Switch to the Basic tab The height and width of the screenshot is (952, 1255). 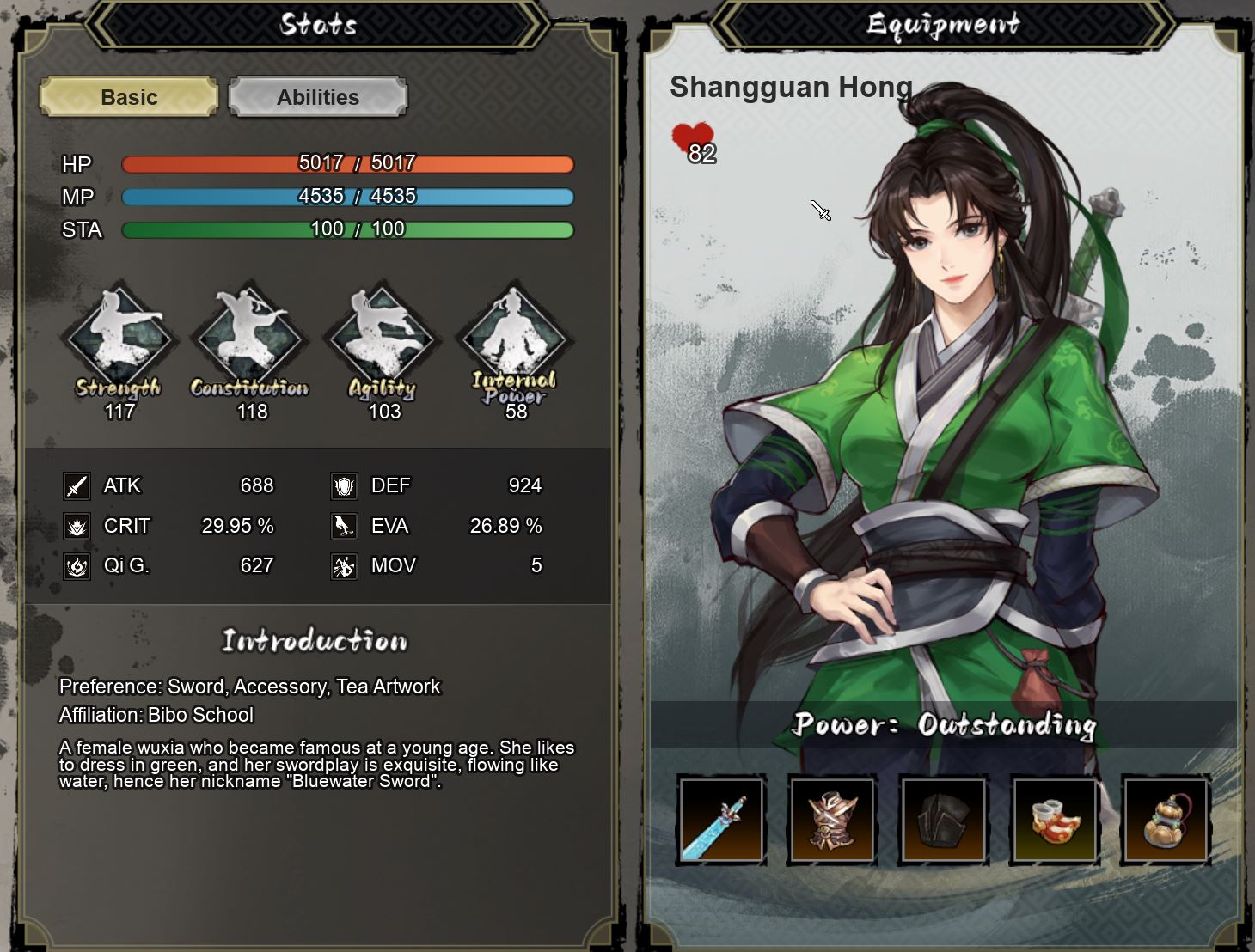129,97
